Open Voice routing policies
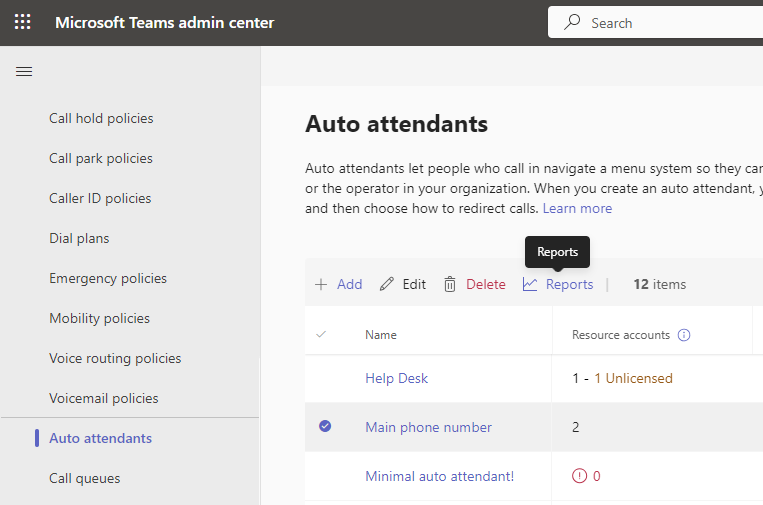 (x=115, y=358)
